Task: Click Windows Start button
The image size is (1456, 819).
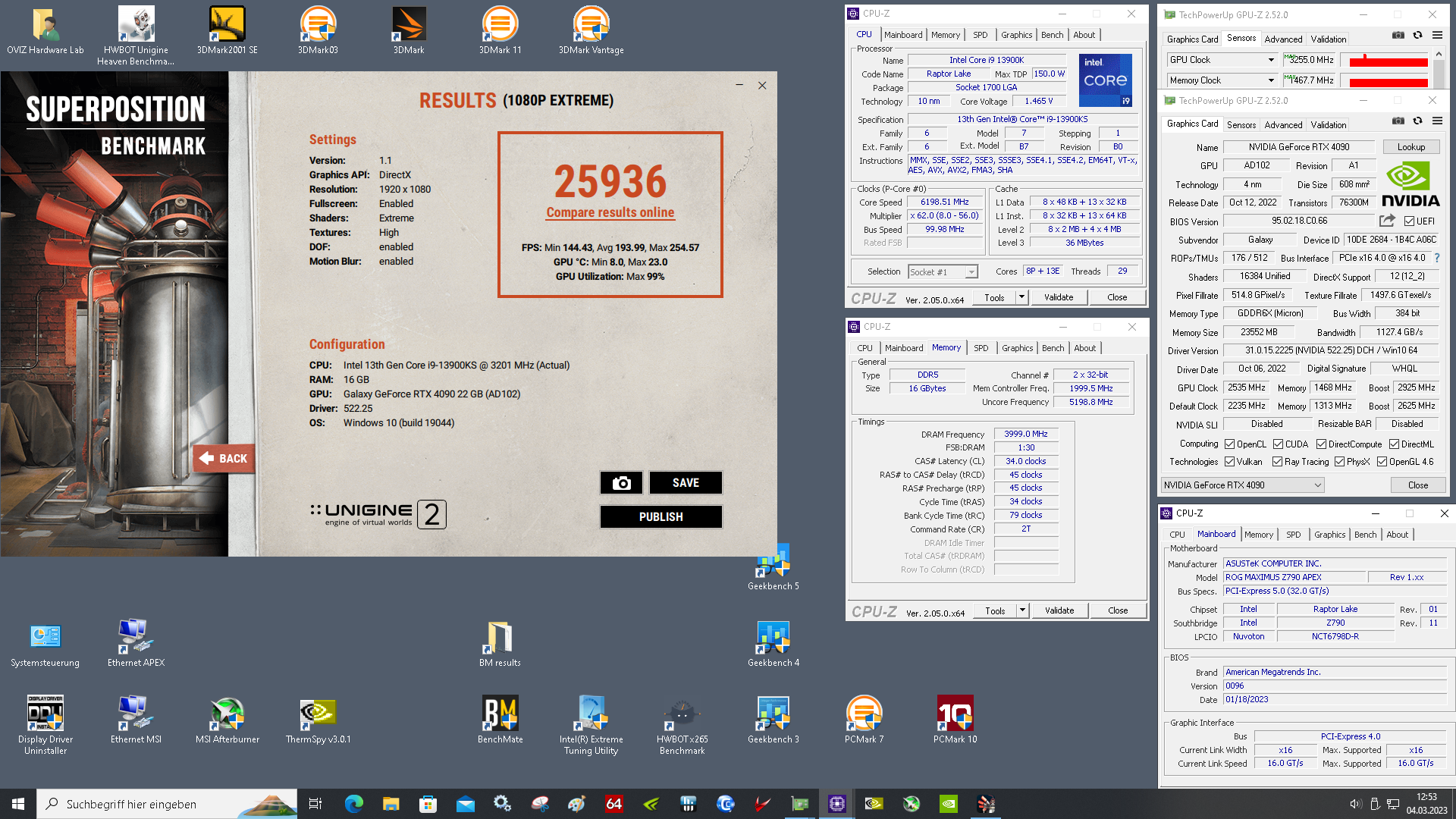Action: (x=18, y=804)
